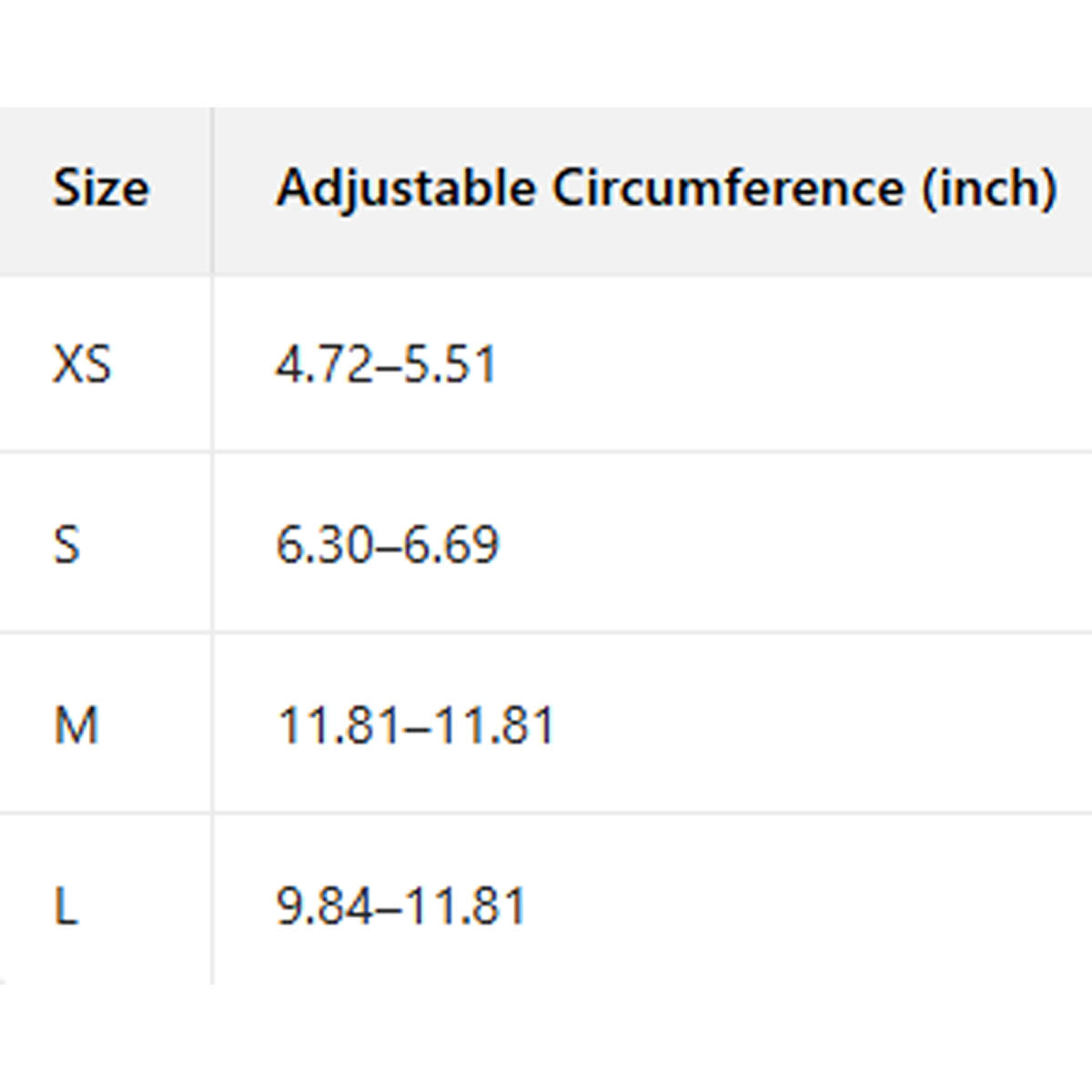Click the Size column header
The width and height of the screenshot is (1092, 1092).
coord(100,189)
